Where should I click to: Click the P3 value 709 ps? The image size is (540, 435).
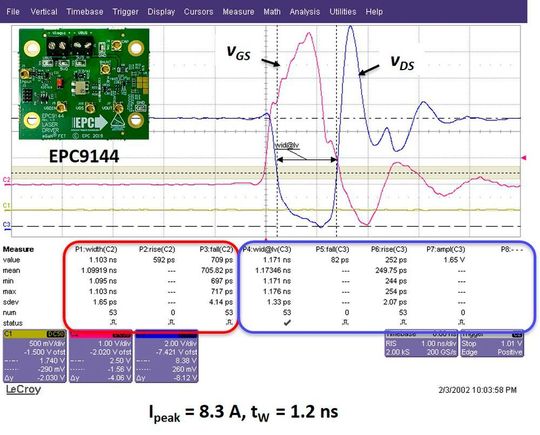[222, 260]
